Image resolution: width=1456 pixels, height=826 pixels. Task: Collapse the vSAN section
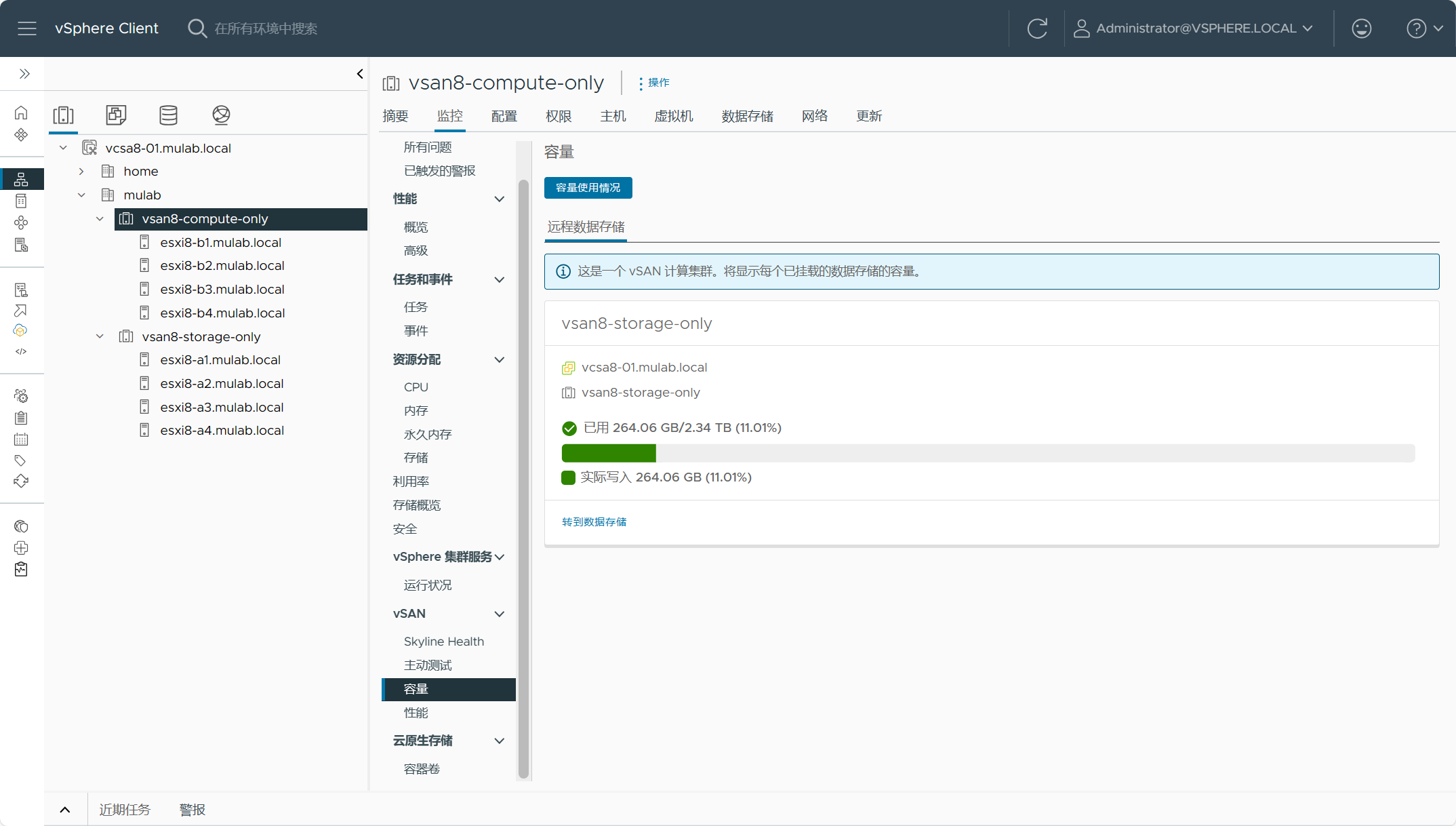pos(500,614)
